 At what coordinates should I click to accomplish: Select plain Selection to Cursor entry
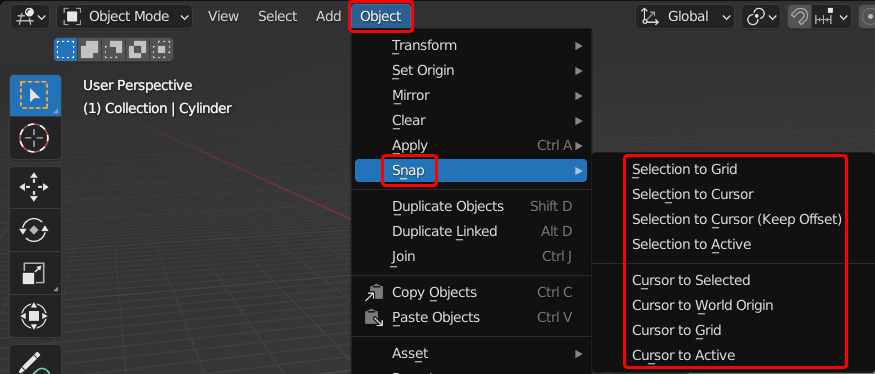pos(693,194)
